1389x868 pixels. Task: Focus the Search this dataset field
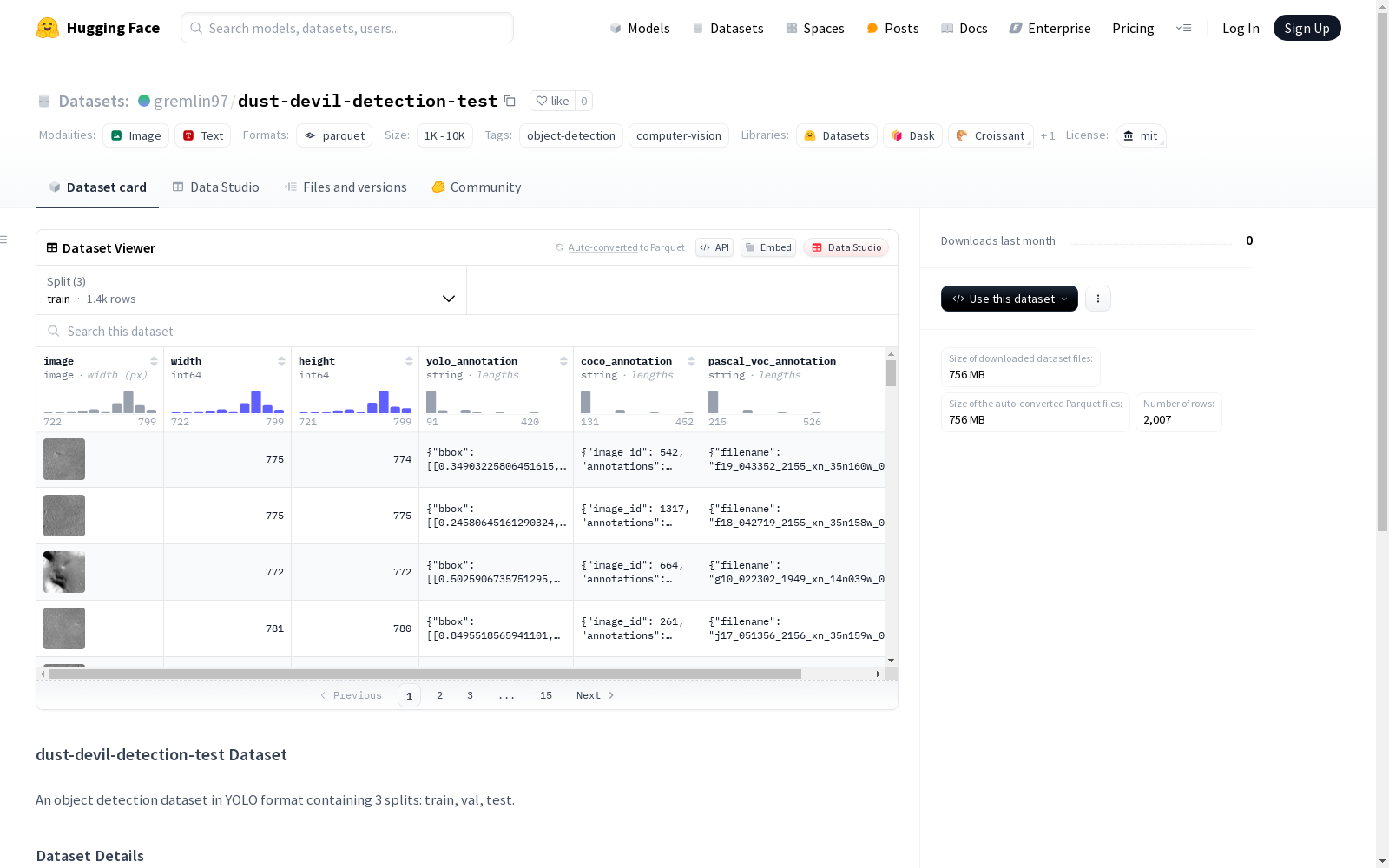467,331
